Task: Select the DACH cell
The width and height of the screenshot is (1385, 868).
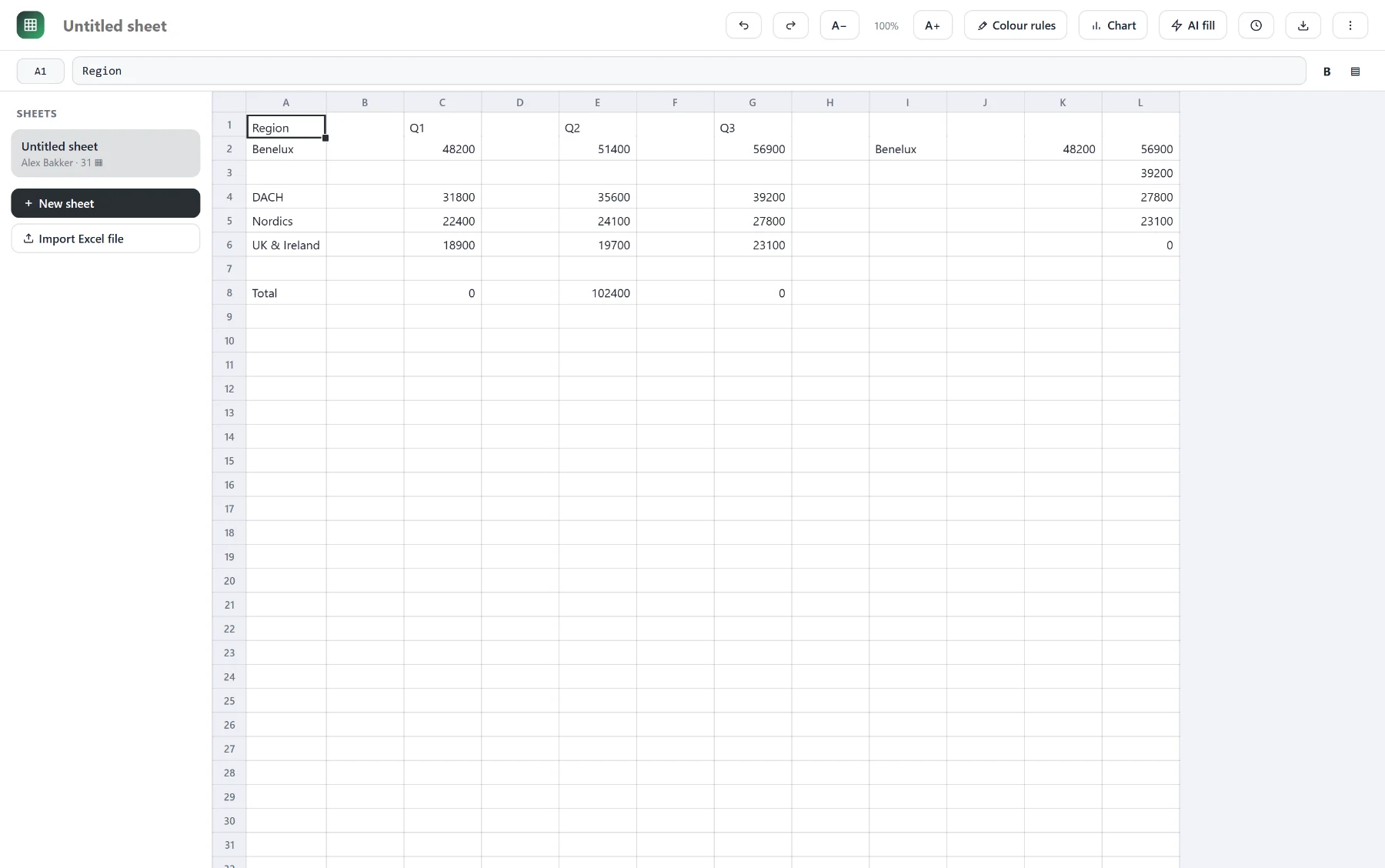Action: click(x=286, y=197)
